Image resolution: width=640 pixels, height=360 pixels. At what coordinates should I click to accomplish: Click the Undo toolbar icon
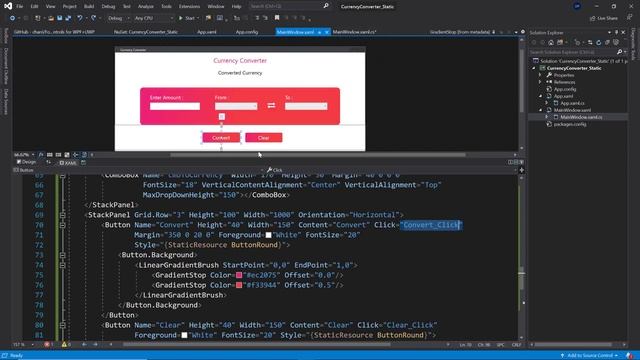[x=80, y=18]
